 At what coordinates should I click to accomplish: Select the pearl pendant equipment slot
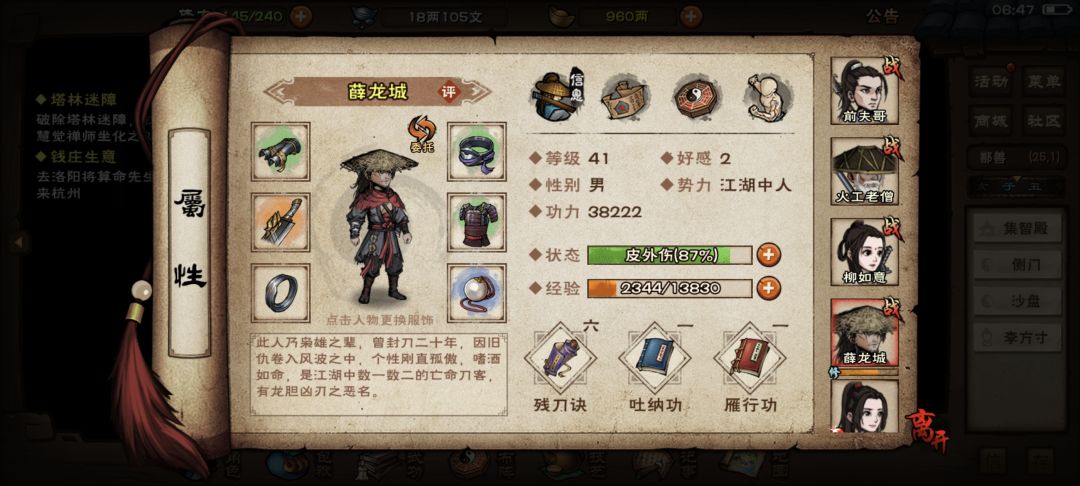tap(477, 293)
